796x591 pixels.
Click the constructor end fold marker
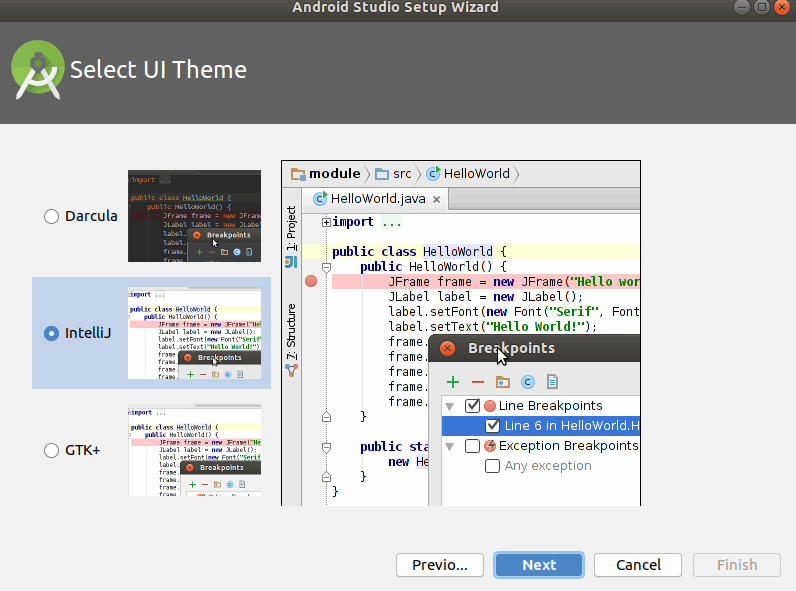pyautogui.click(x=326, y=417)
